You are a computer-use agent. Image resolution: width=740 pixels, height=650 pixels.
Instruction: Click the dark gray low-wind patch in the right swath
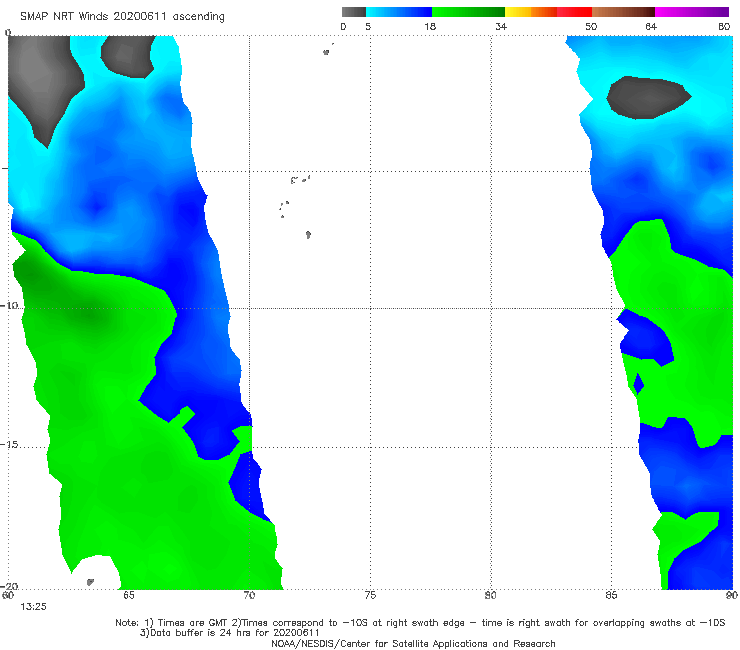648,97
